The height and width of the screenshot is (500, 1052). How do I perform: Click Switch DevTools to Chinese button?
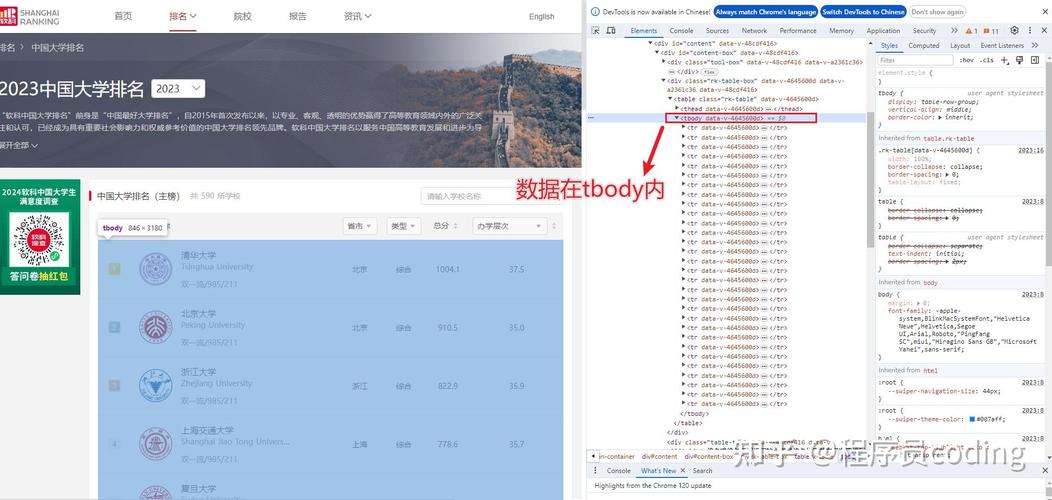(x=863, y=11)
